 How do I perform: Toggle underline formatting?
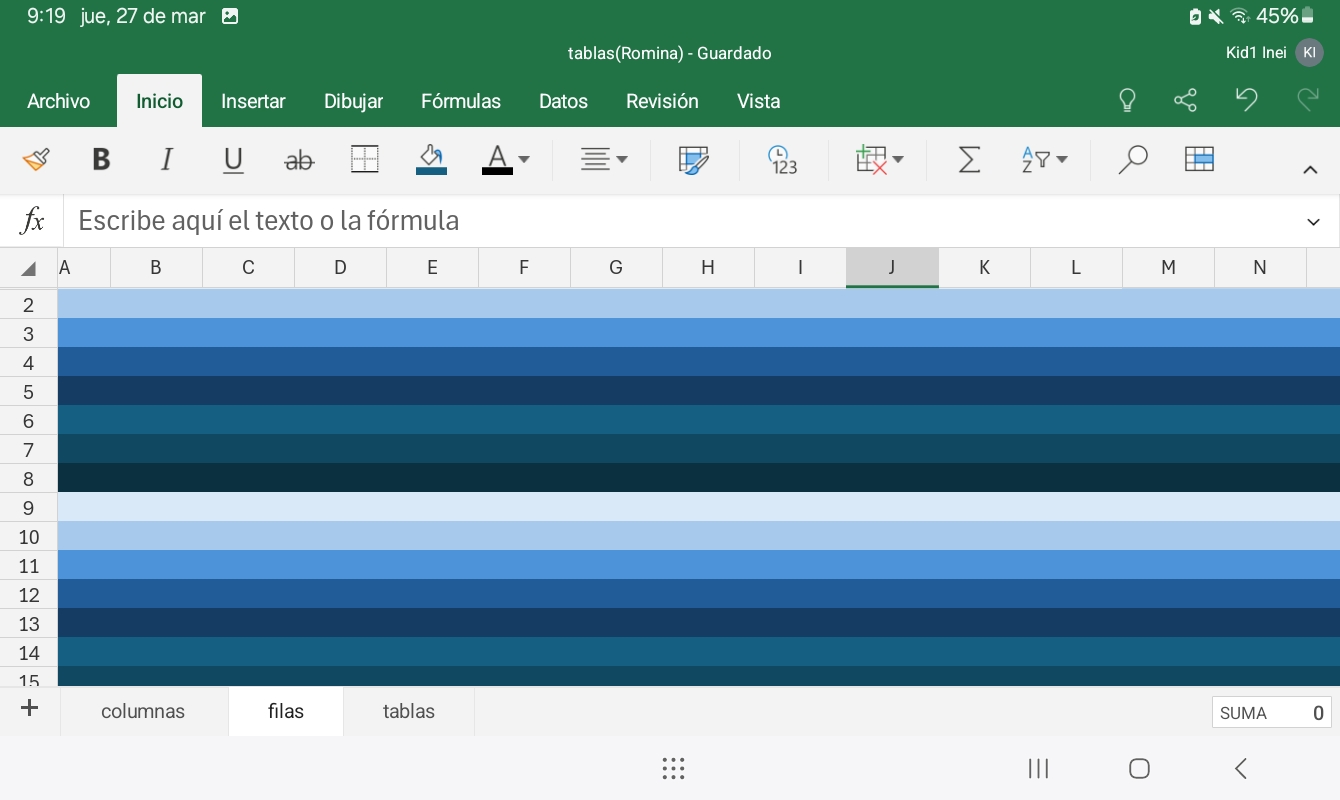(x=233, y=160)
